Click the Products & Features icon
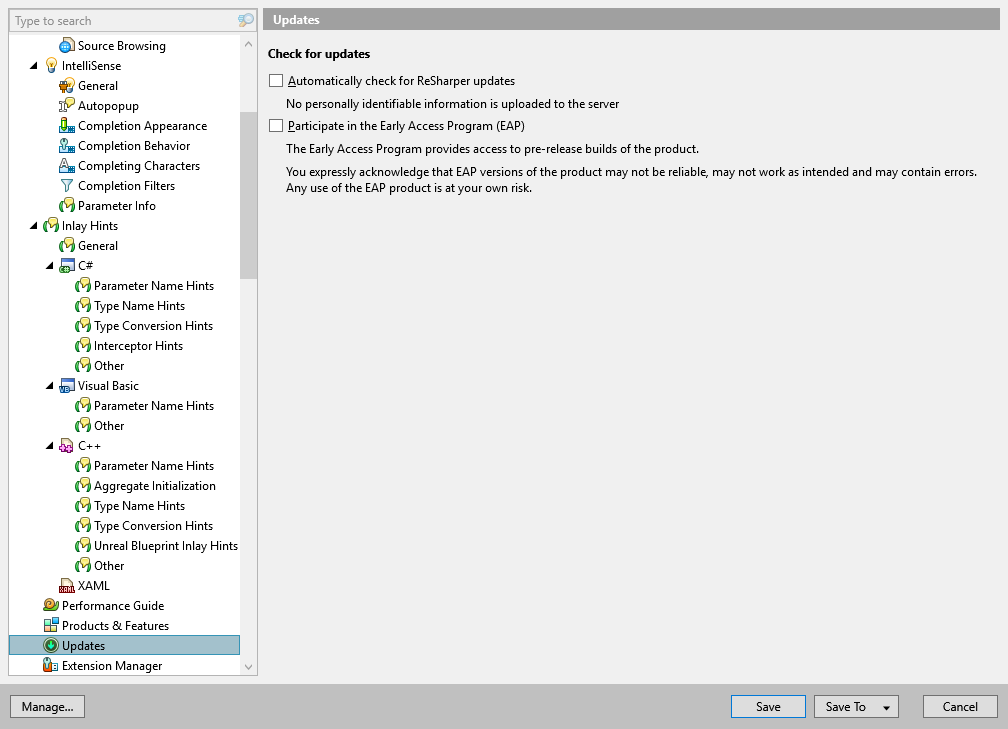Image resolution: width=1008 pixels, height=729 pixels. [x=51, y=626]
